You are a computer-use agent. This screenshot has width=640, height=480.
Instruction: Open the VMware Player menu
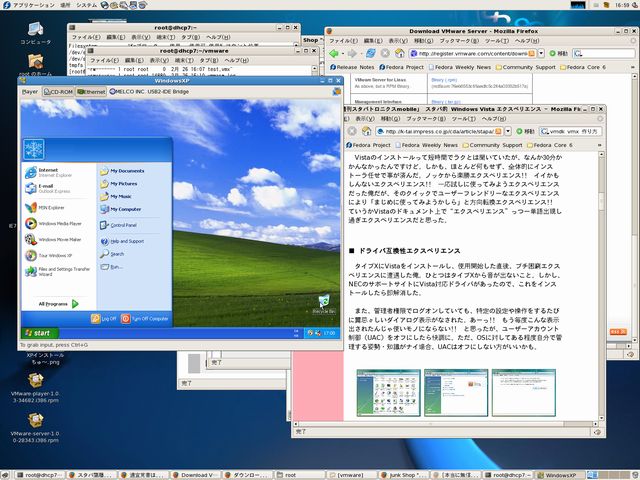click(x=30, y=92)
